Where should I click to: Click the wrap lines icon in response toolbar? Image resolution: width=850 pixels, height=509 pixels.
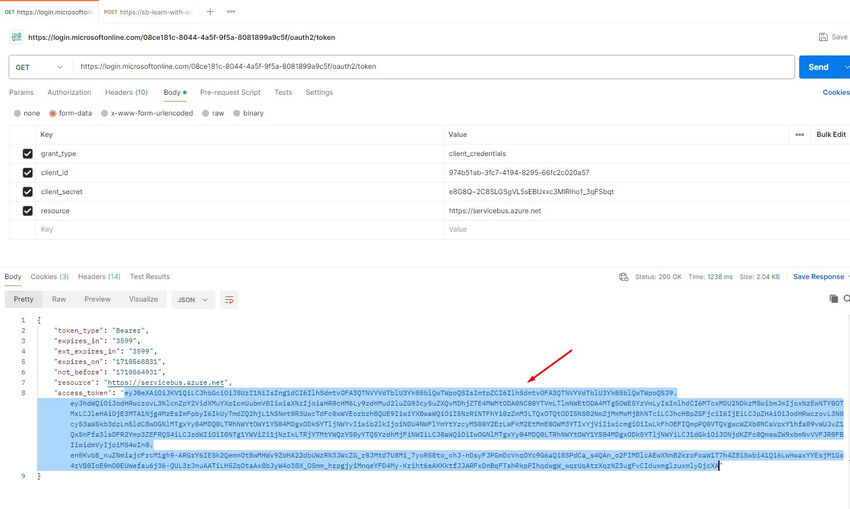(x=230, y=299)
